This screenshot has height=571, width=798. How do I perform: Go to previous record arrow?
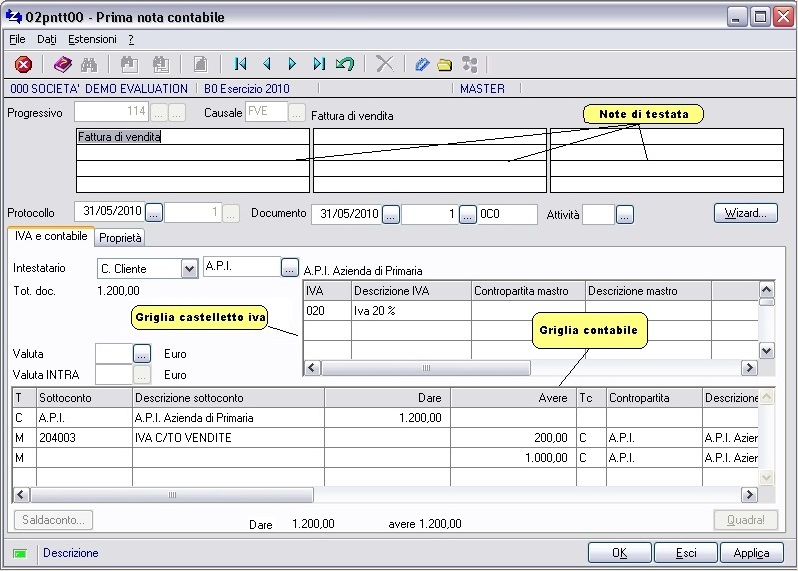(x=266, y=64)
